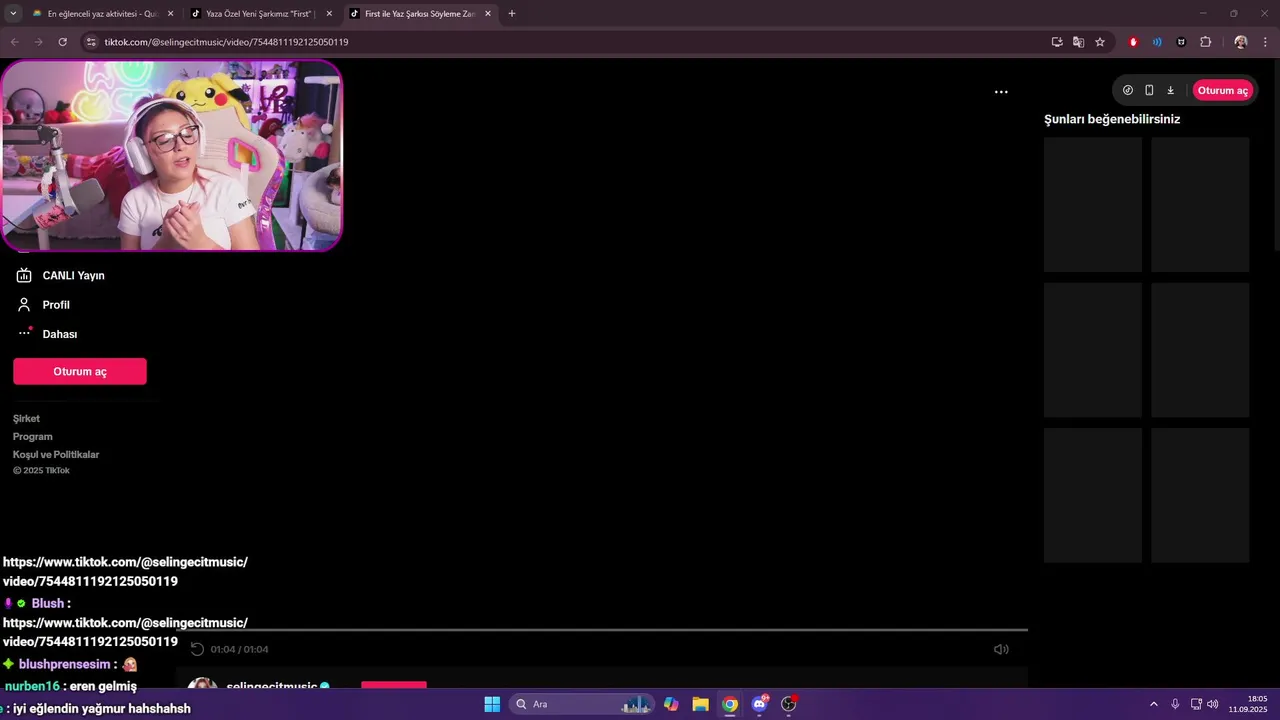Click the TikTok coin icon in top pill
Screen dimensions: 1280x720
pos(1128,90)
